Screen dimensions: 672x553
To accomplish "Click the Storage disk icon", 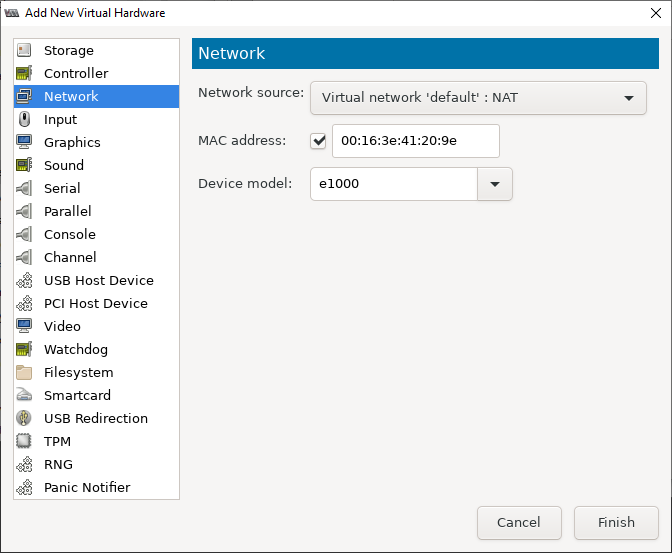I will [x=25, y=50].
